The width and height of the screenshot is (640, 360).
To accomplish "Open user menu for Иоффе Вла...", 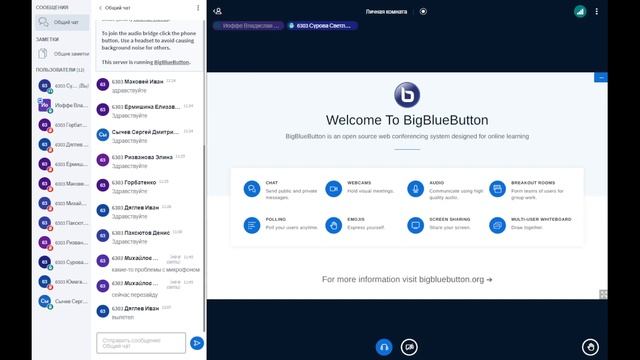I will pyautogui.click(x=63, y=105).
